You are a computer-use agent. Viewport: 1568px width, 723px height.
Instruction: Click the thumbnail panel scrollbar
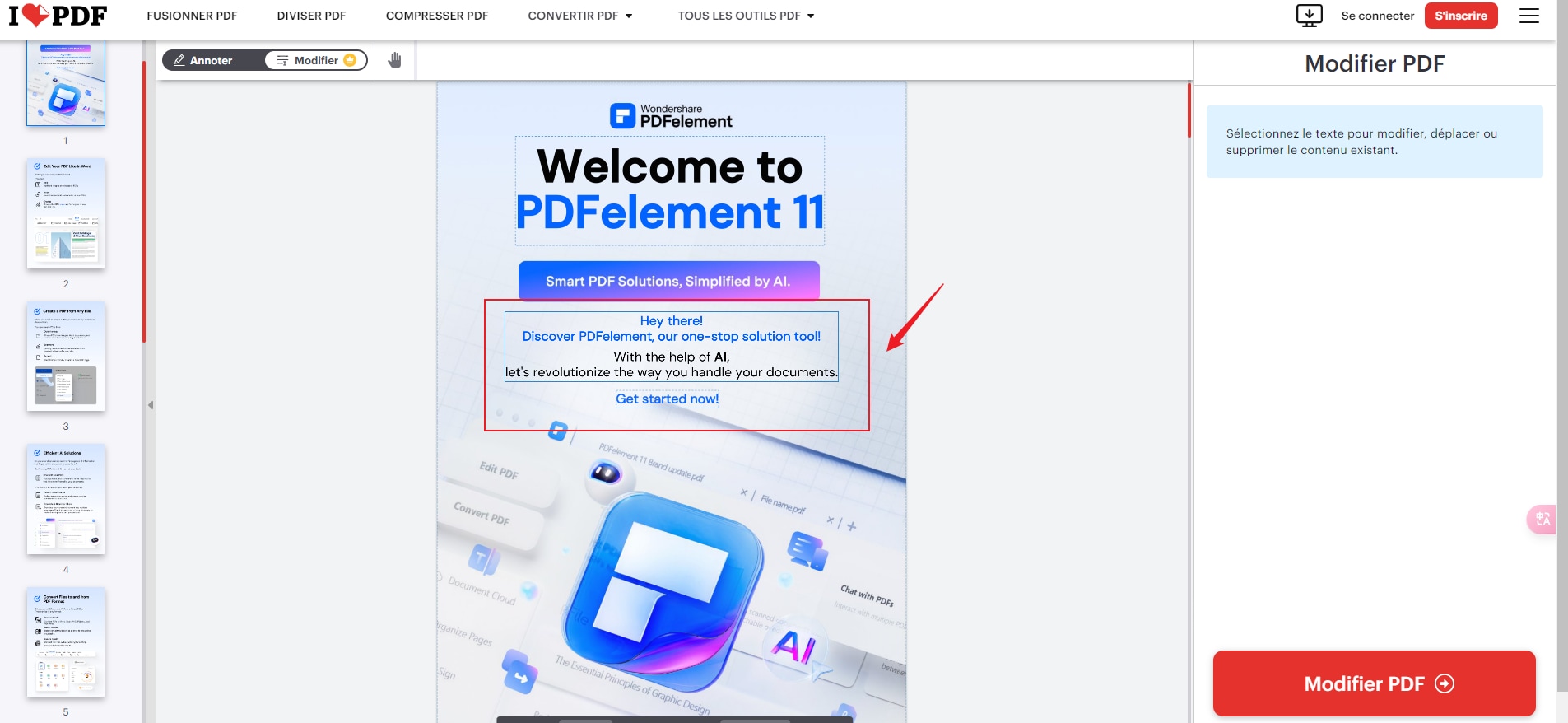tap(144, 202)
